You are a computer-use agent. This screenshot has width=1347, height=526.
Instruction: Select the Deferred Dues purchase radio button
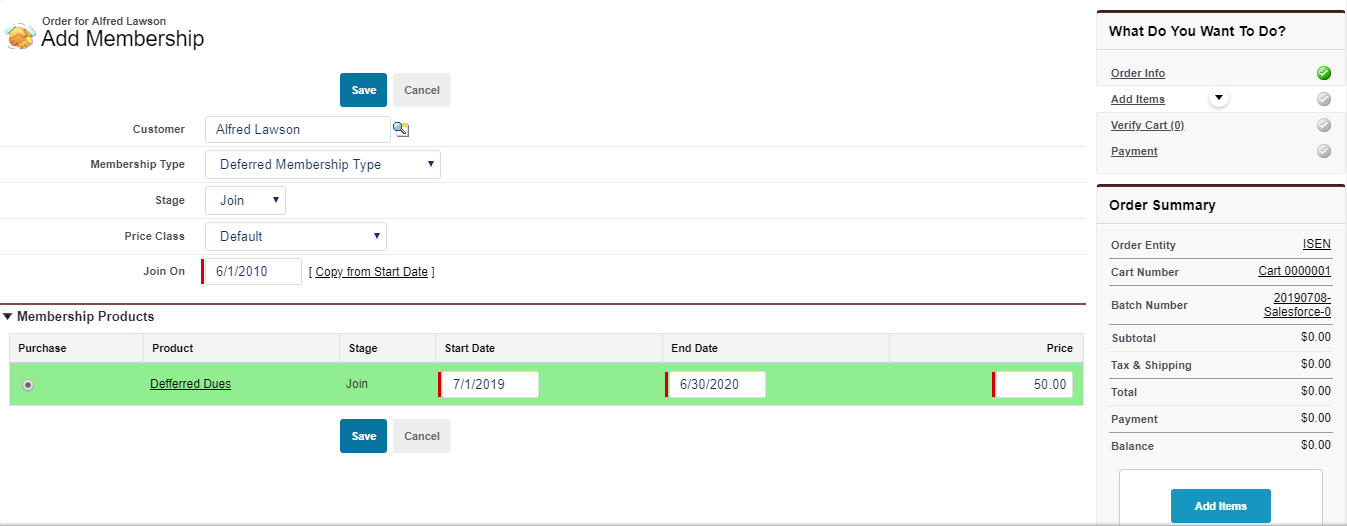point(27,385)
